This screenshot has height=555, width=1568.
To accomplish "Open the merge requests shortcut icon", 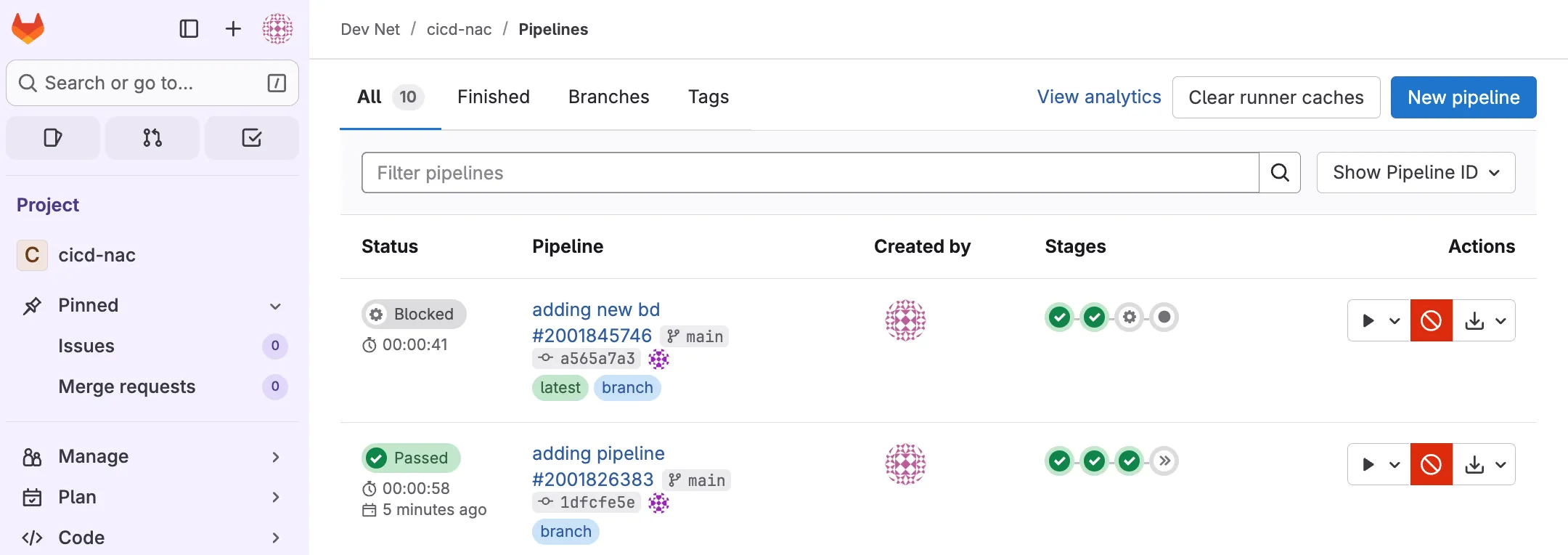I will pyautogui.click(x=152, y=138).
